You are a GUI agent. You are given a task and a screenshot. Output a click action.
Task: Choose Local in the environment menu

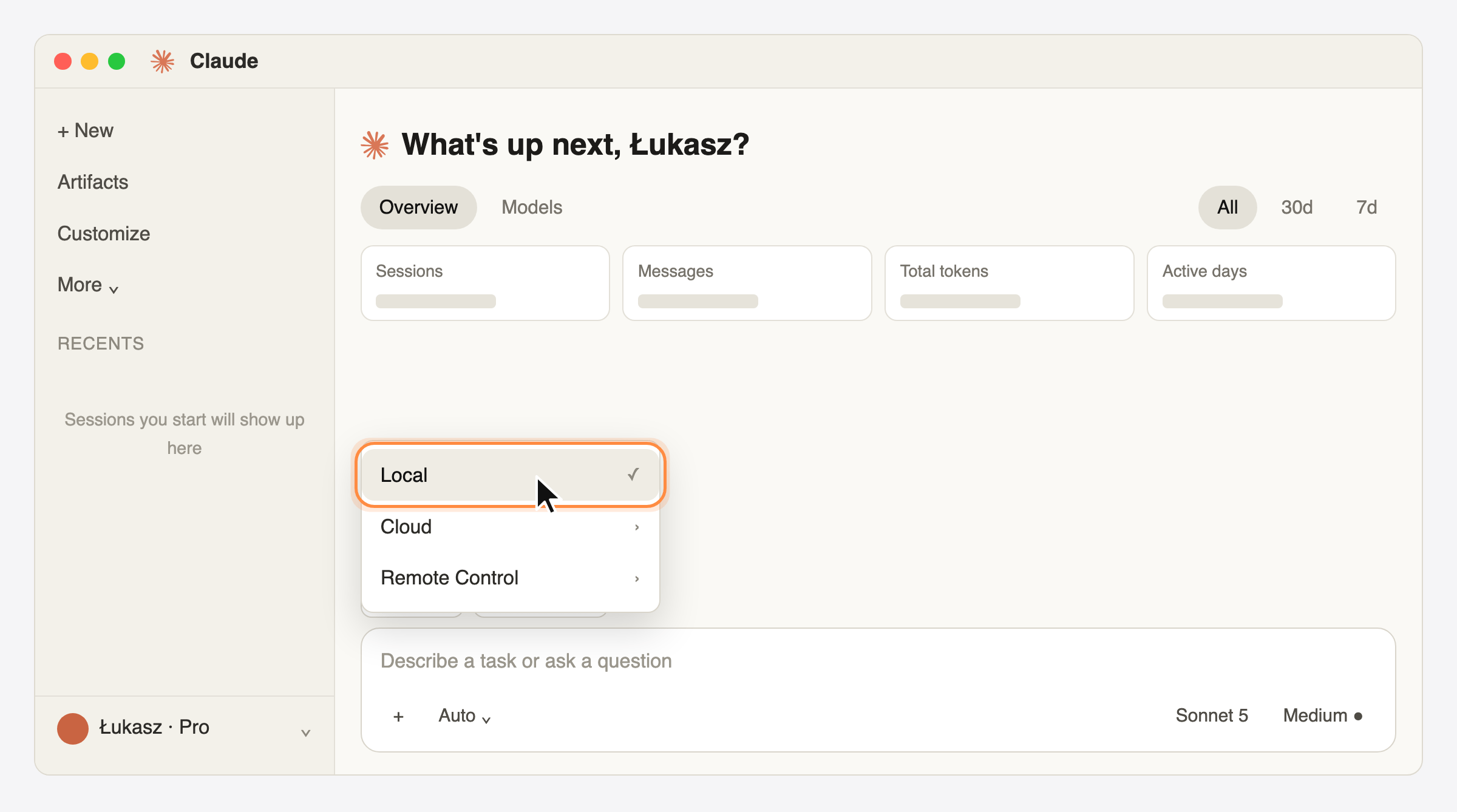pos(510,475)
